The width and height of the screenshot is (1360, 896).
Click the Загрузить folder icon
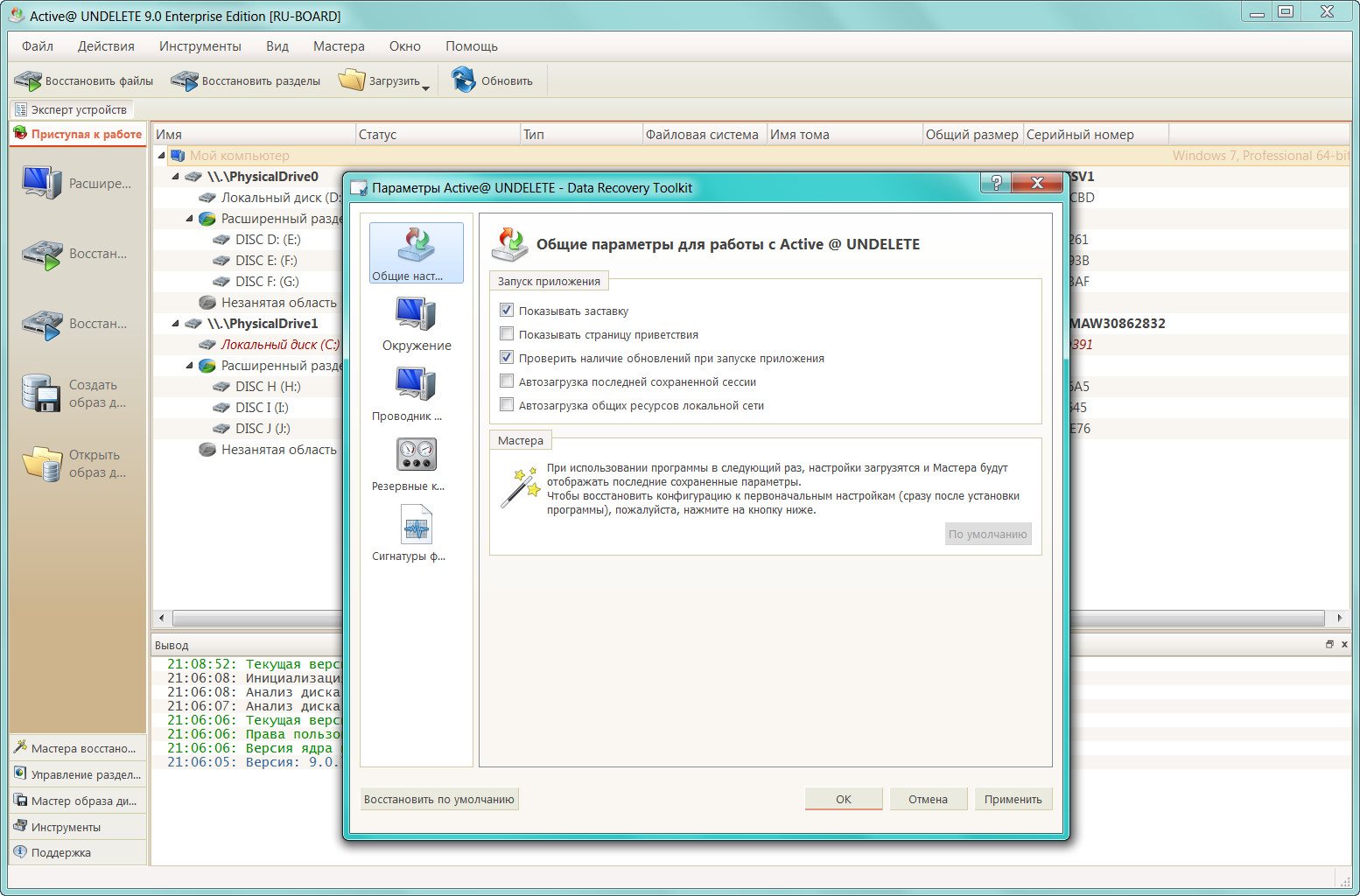click(352, 80)
